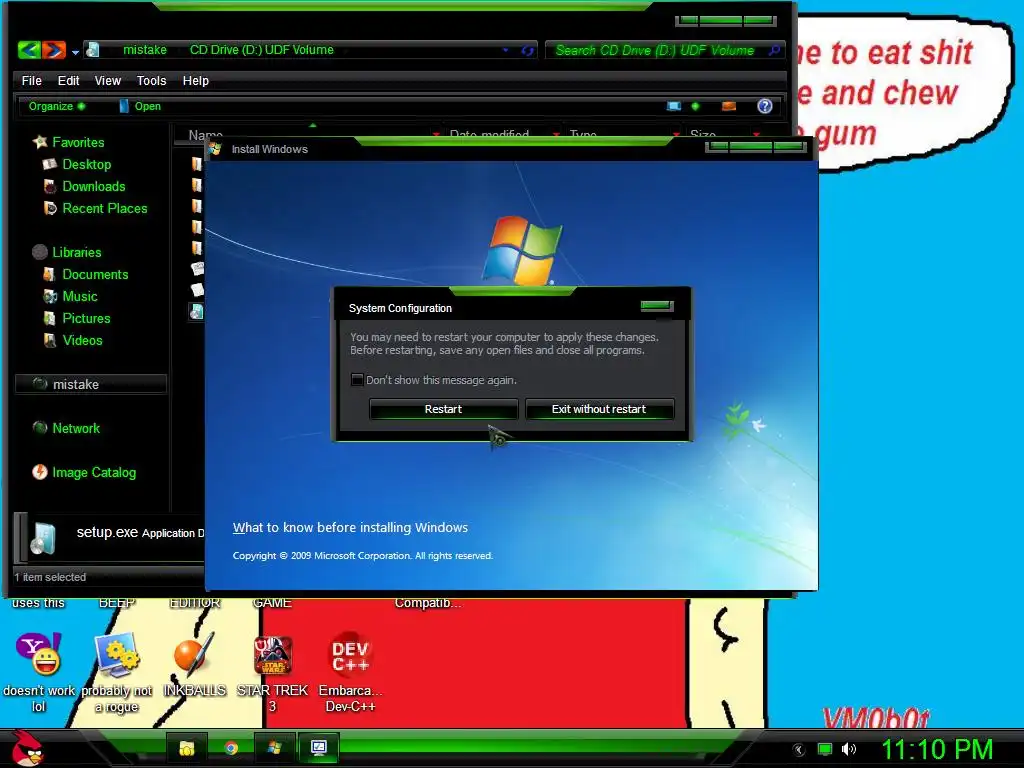The image size is (1024, 768).
Task: Click the Name column dropdown arrow
Action: click(x=436, y=134)
